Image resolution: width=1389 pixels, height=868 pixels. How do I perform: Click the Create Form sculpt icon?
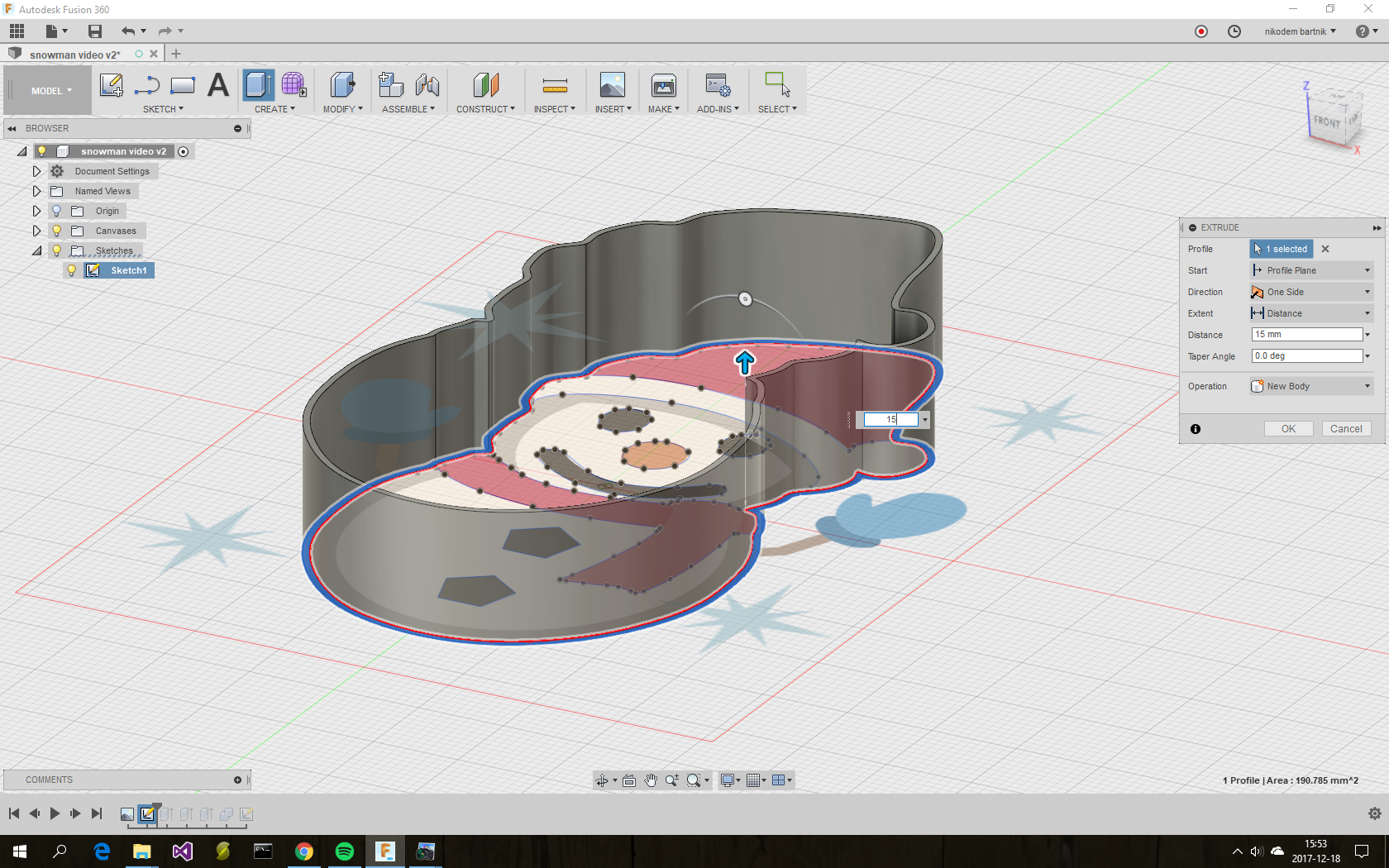(x=294, y=85)
